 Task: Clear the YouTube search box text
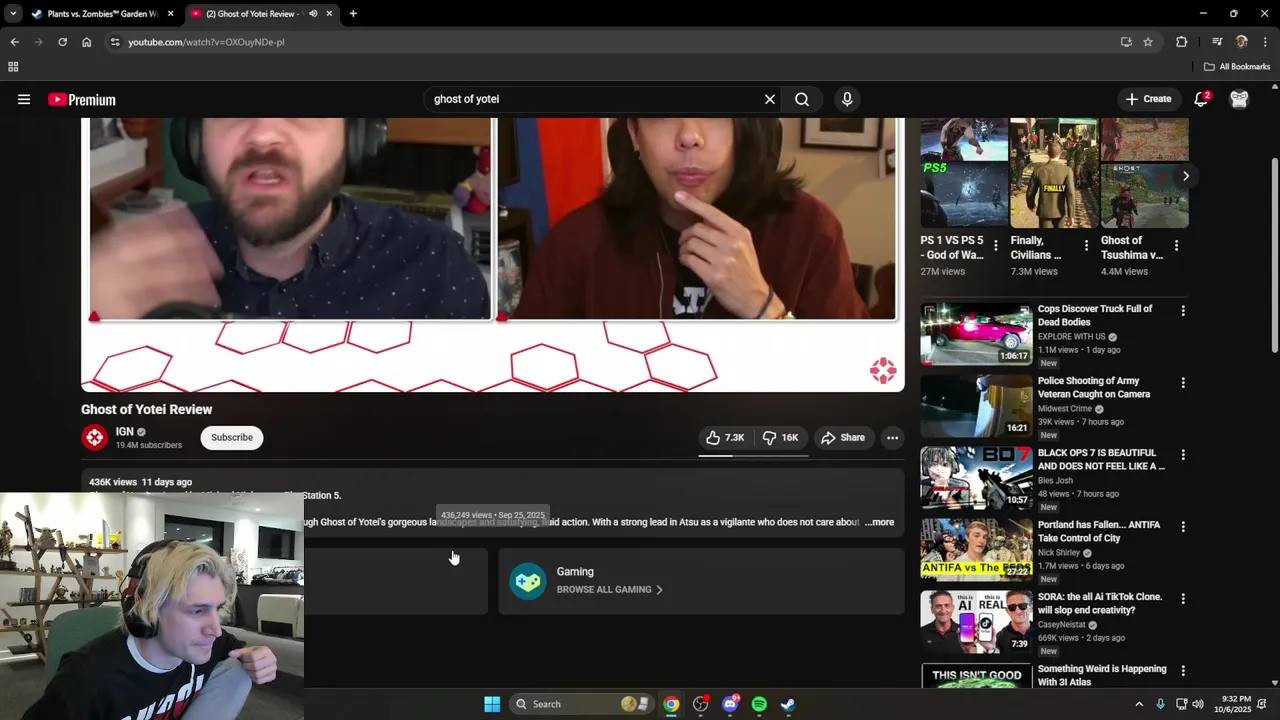[770, 99]
